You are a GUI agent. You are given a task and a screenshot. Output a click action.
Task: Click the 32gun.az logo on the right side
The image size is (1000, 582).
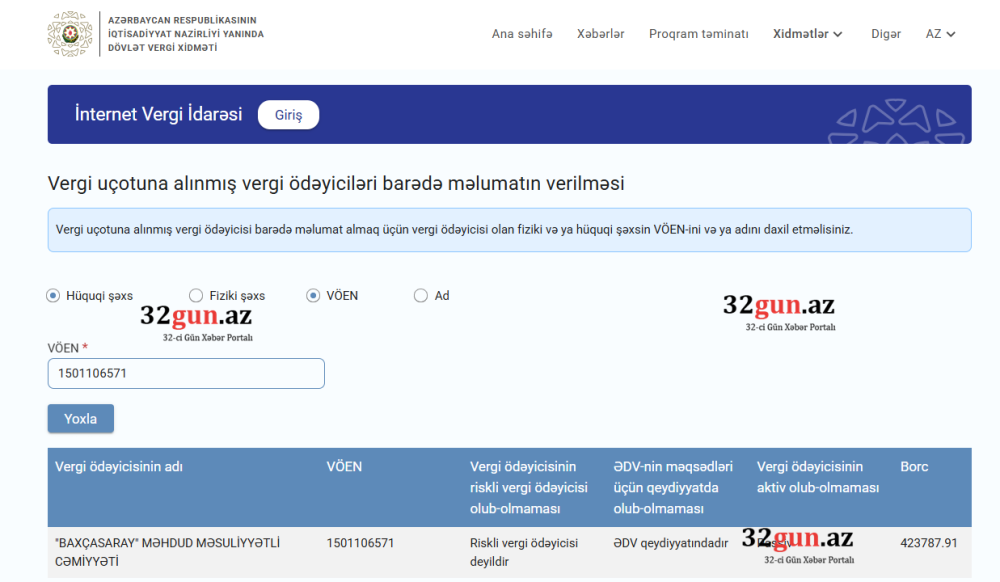pyautogui.click(x=779, y=311)
